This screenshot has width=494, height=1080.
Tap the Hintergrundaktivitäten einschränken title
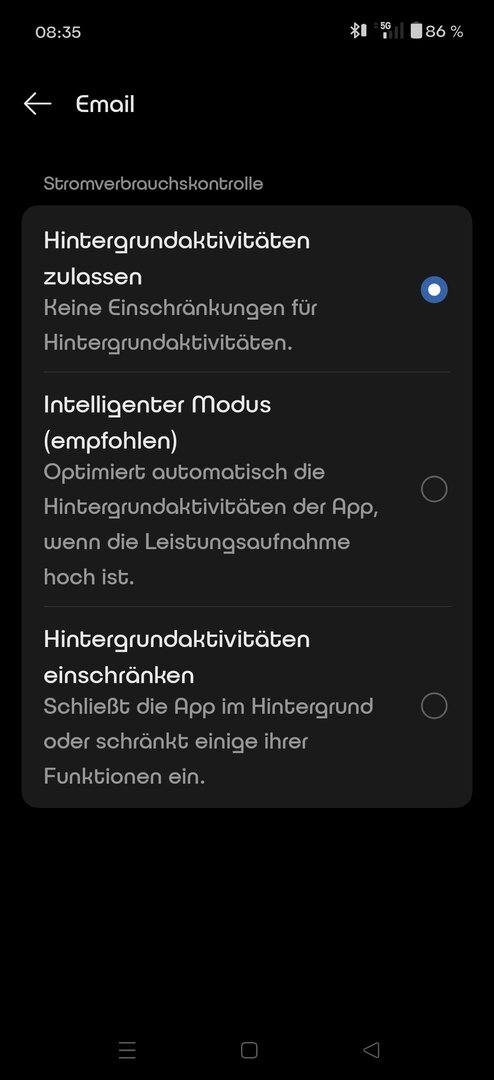click(x=177, y=657)
